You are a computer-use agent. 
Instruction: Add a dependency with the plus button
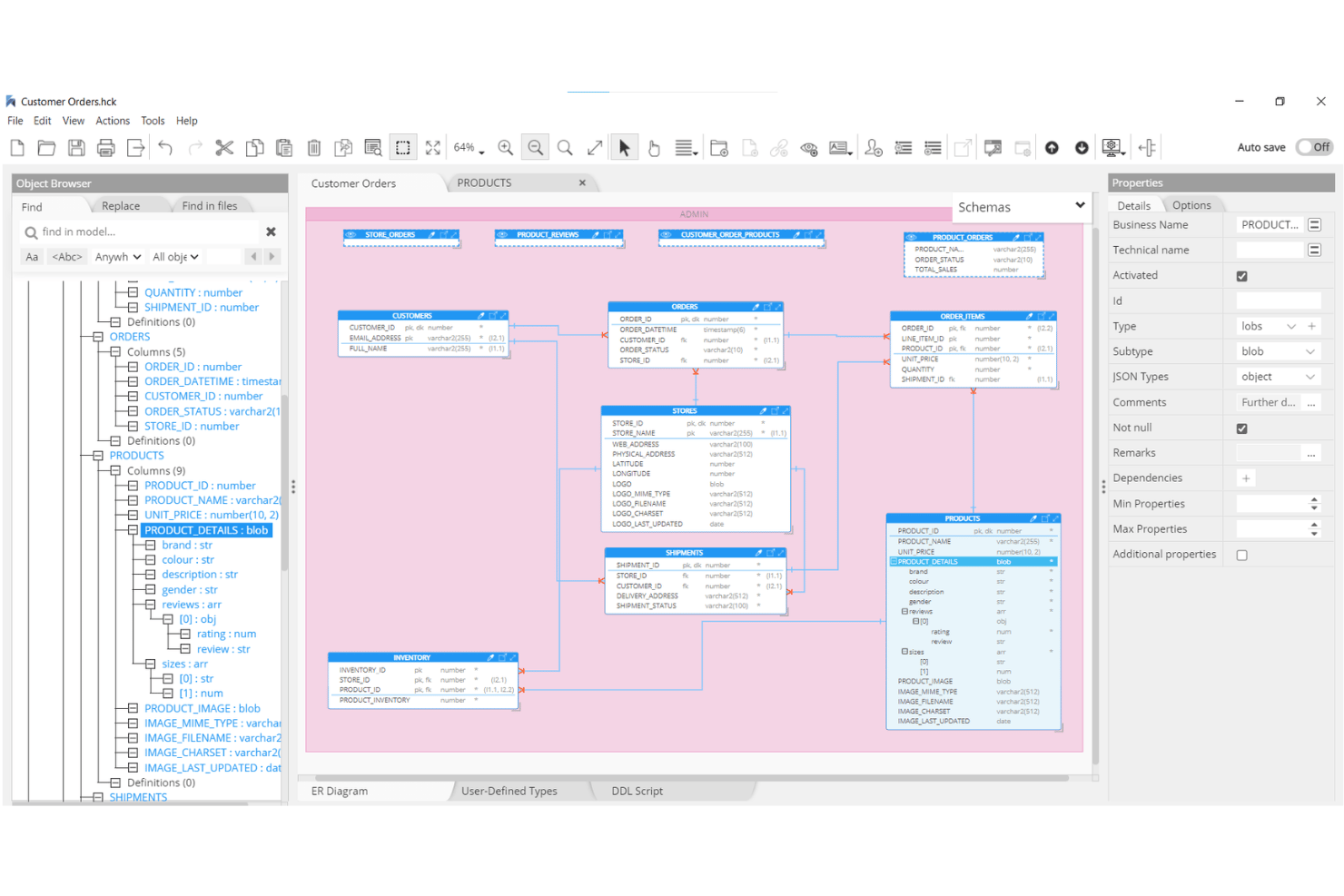pos(1246,478)
